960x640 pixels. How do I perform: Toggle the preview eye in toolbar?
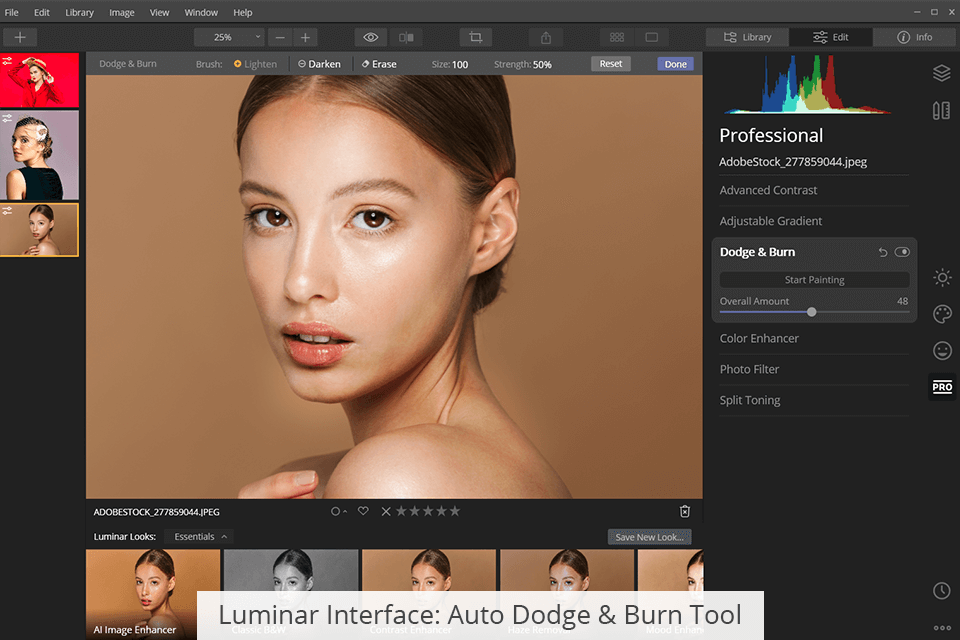click(x=370, y=37)
